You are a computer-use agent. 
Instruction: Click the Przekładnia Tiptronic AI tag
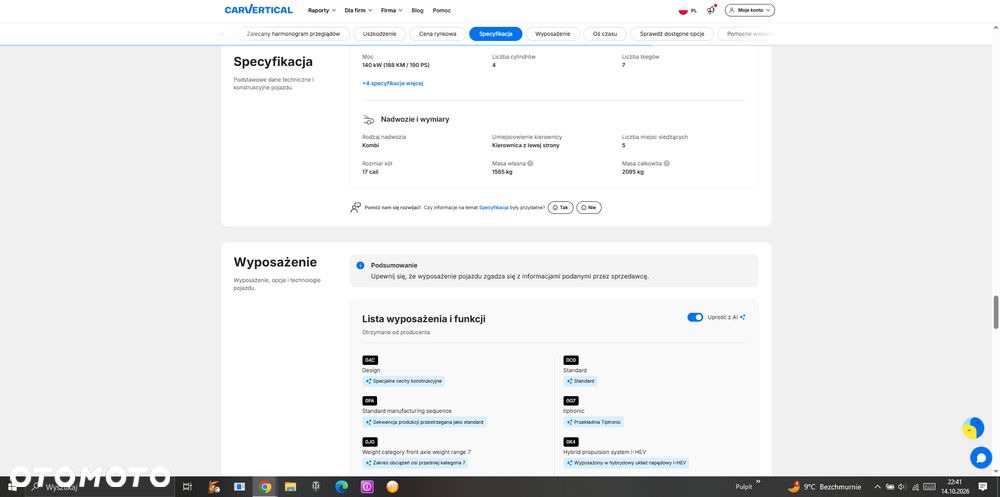tap(593, 422)
